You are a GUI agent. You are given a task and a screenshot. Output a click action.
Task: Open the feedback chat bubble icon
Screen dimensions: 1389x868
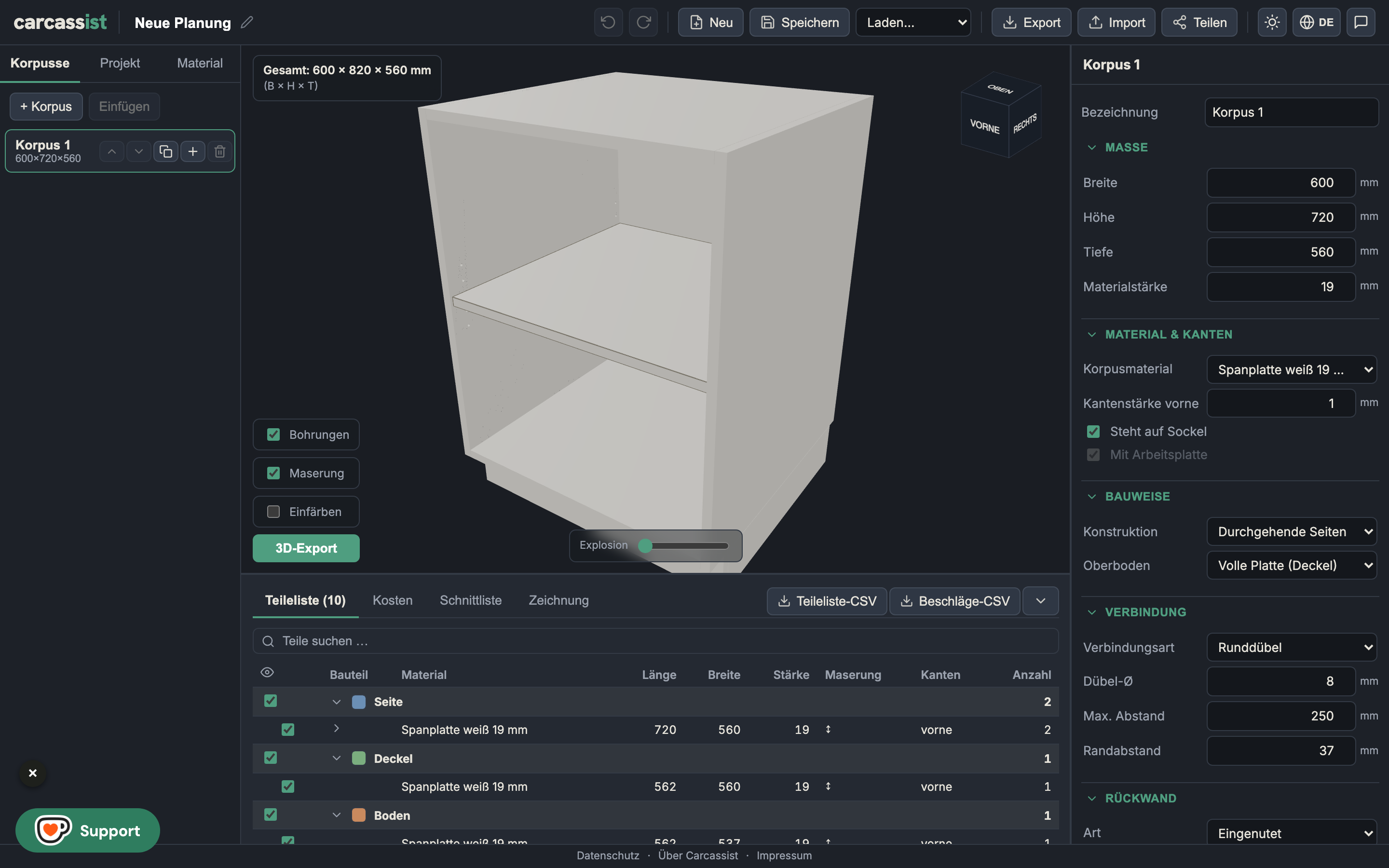[1361, 22]
